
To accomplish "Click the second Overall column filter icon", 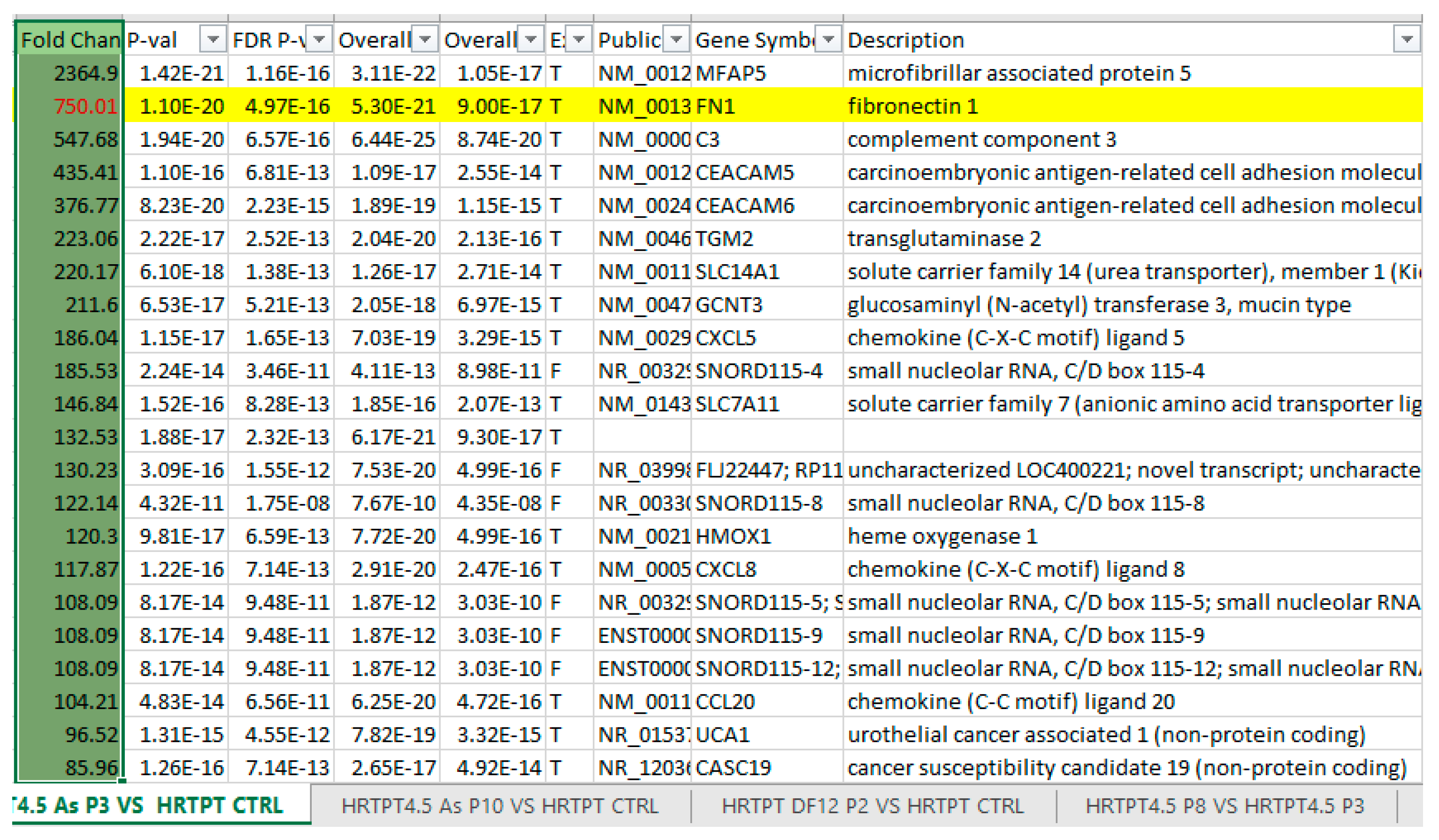I will coord(530,39).
